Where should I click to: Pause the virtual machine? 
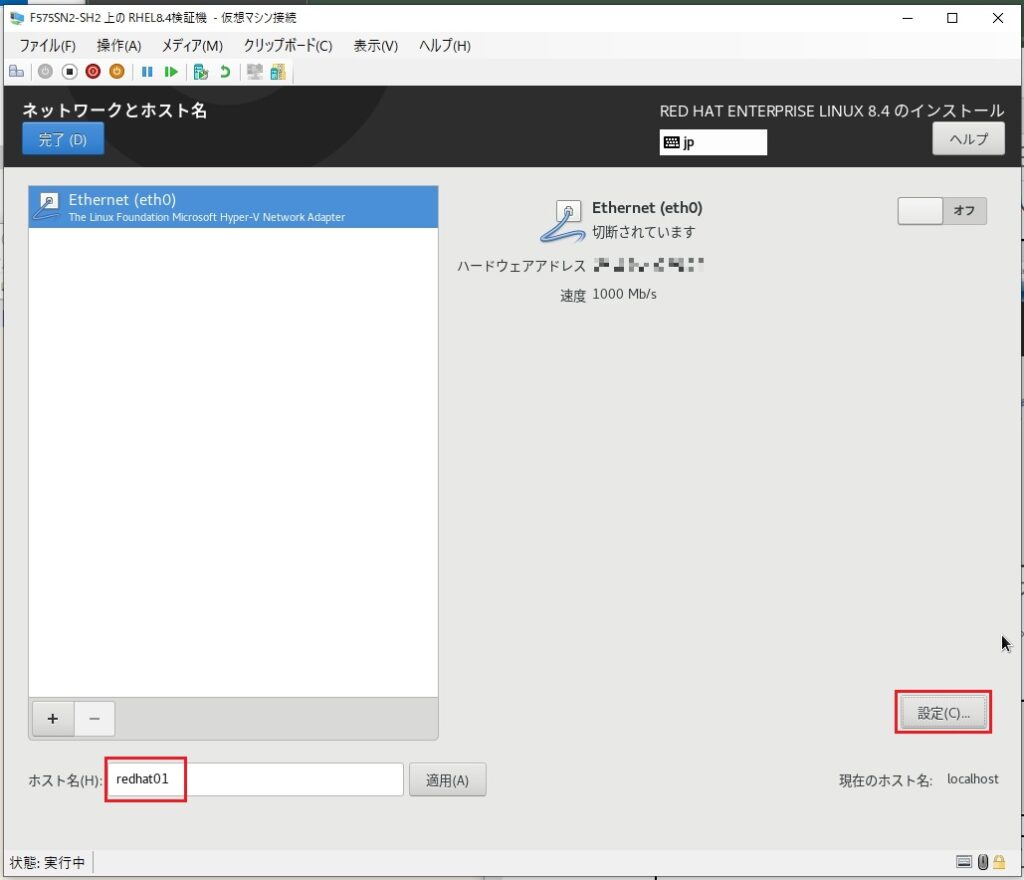pos(147,72)
